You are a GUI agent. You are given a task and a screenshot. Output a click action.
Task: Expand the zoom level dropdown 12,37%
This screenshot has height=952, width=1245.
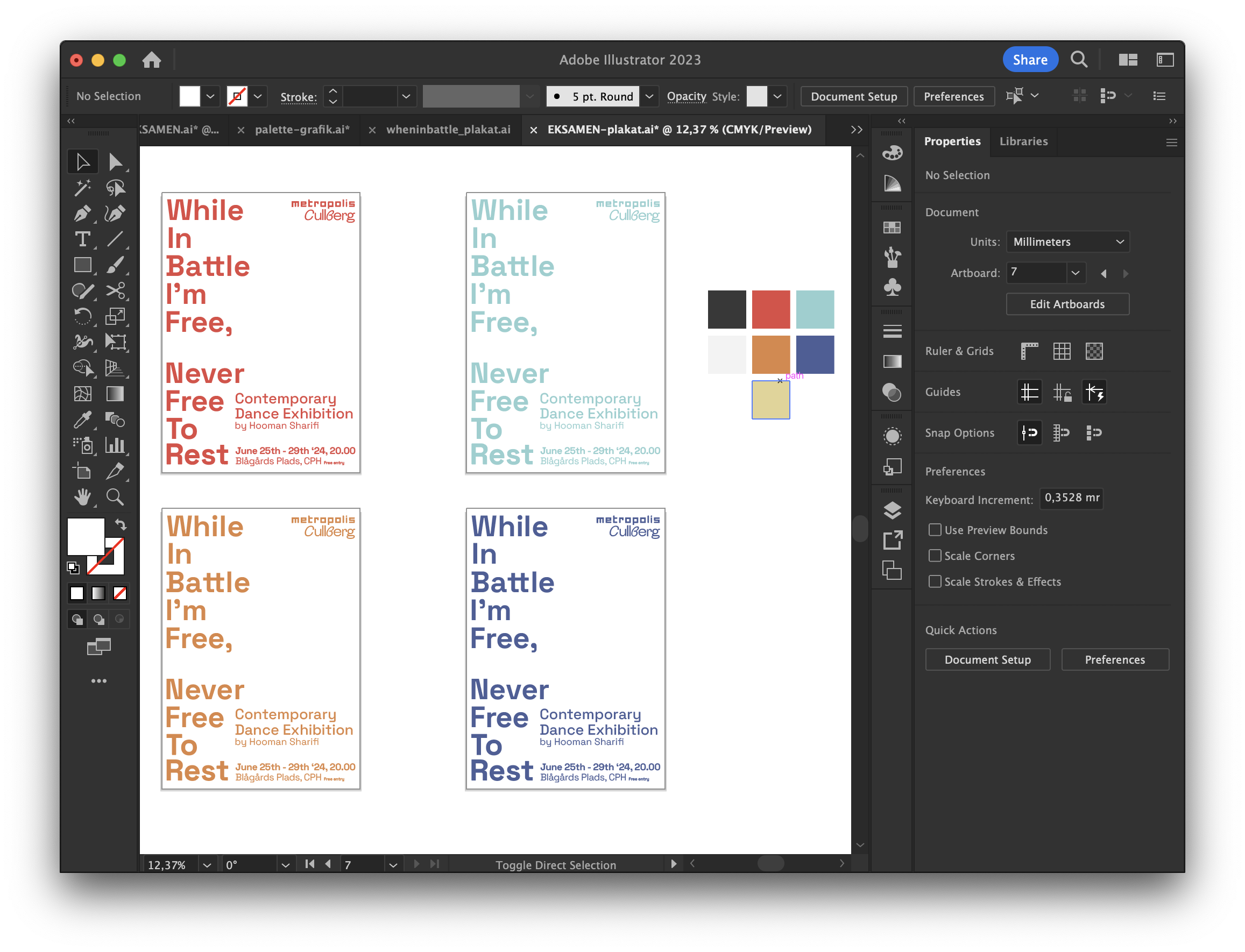[207, 865]
